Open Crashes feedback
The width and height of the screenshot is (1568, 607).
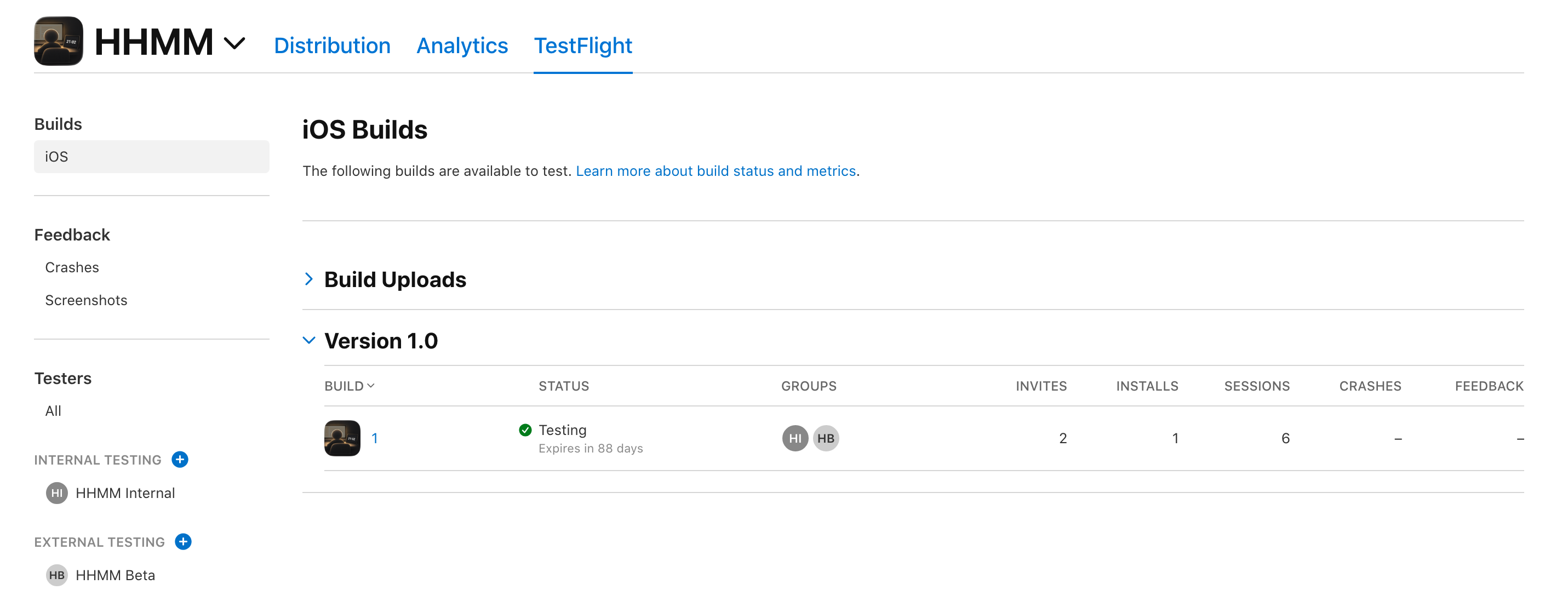(x=72, y=267)
